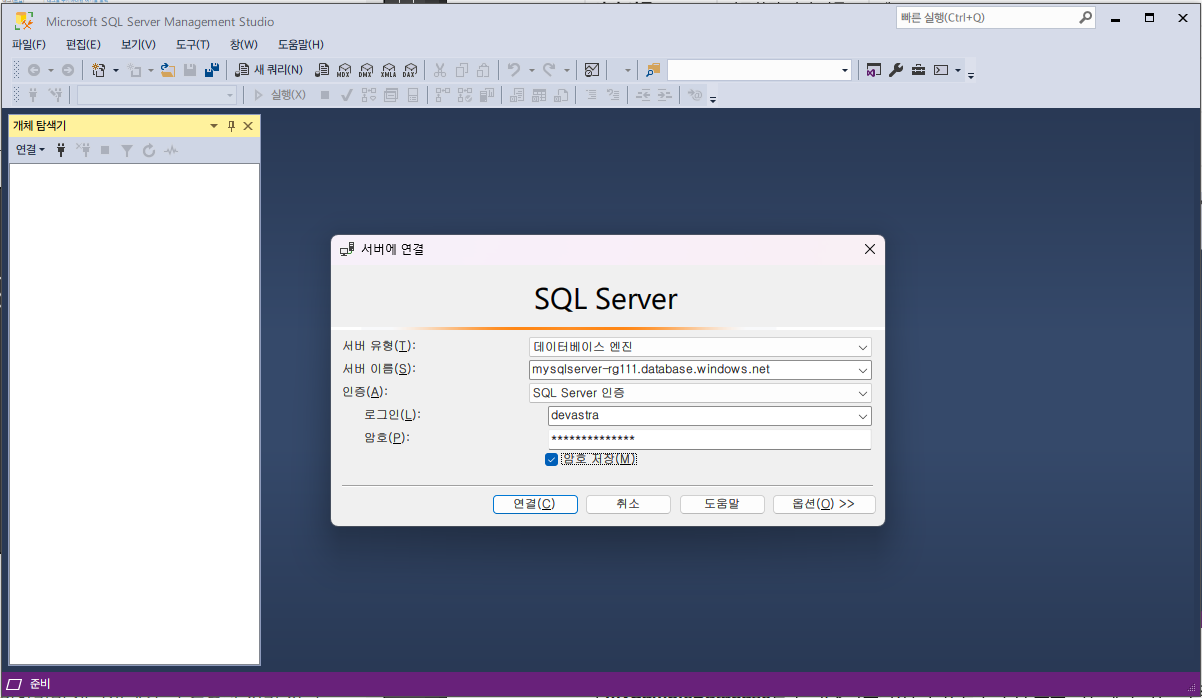Screen dimensions: 1202x698
Task: Click the Save All toolbar icon
Action: point(211,70)
